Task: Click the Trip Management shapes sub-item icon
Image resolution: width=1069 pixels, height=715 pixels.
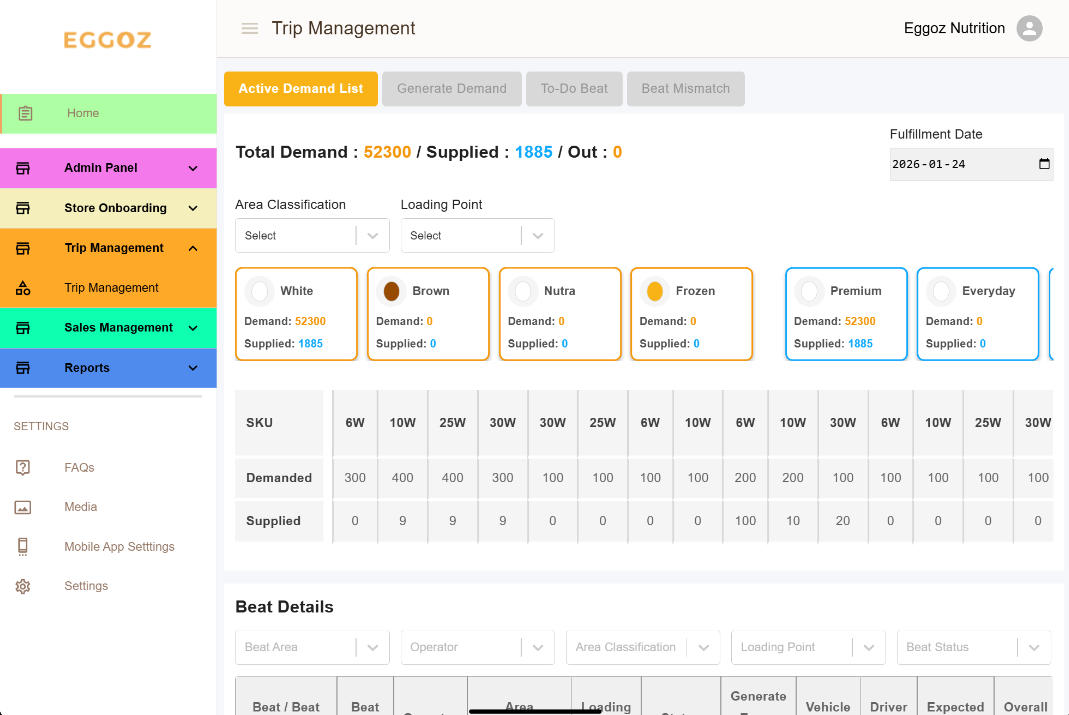Action: 23,288
